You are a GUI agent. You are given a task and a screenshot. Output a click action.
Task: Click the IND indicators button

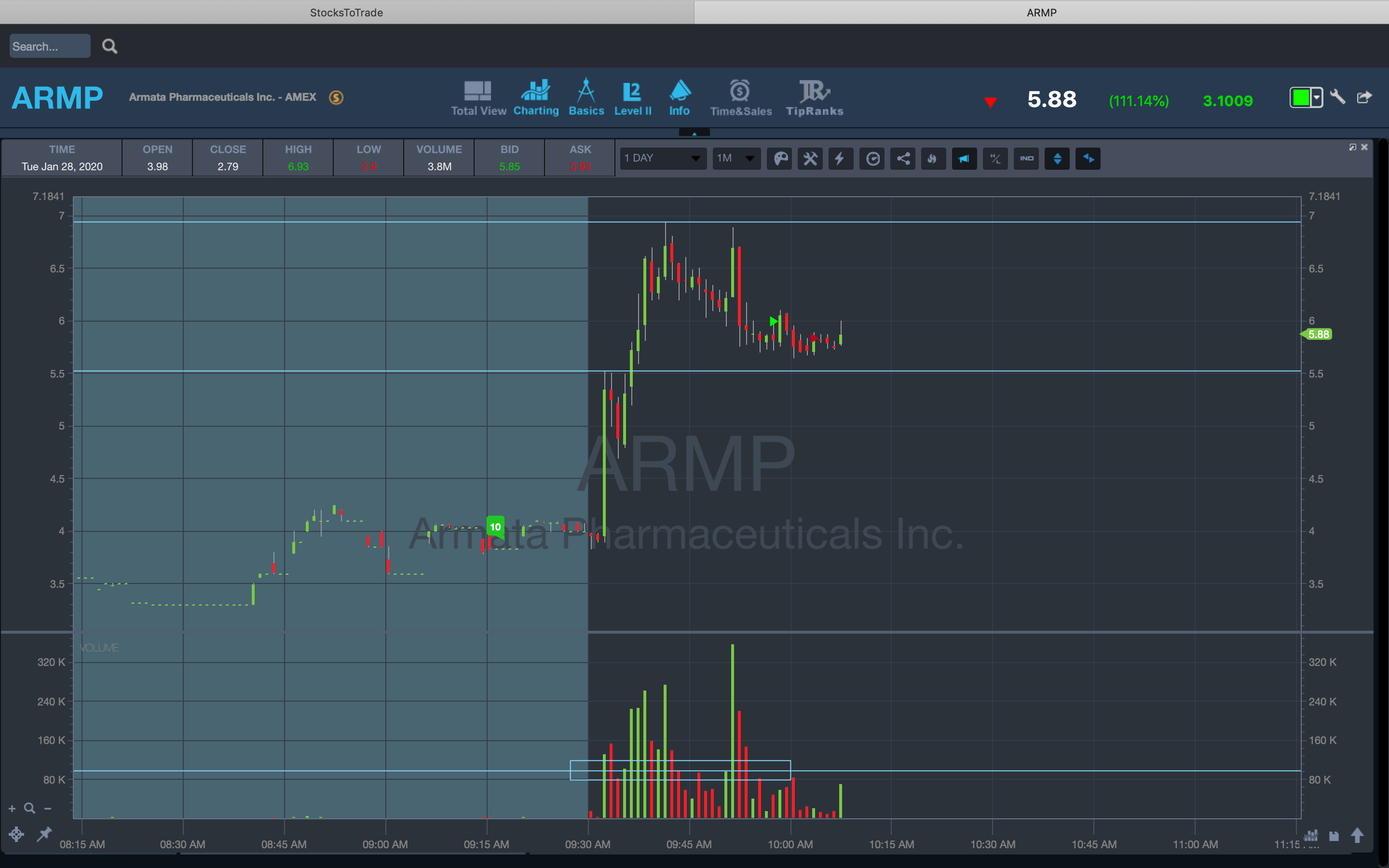click(x=1026, y=159)
